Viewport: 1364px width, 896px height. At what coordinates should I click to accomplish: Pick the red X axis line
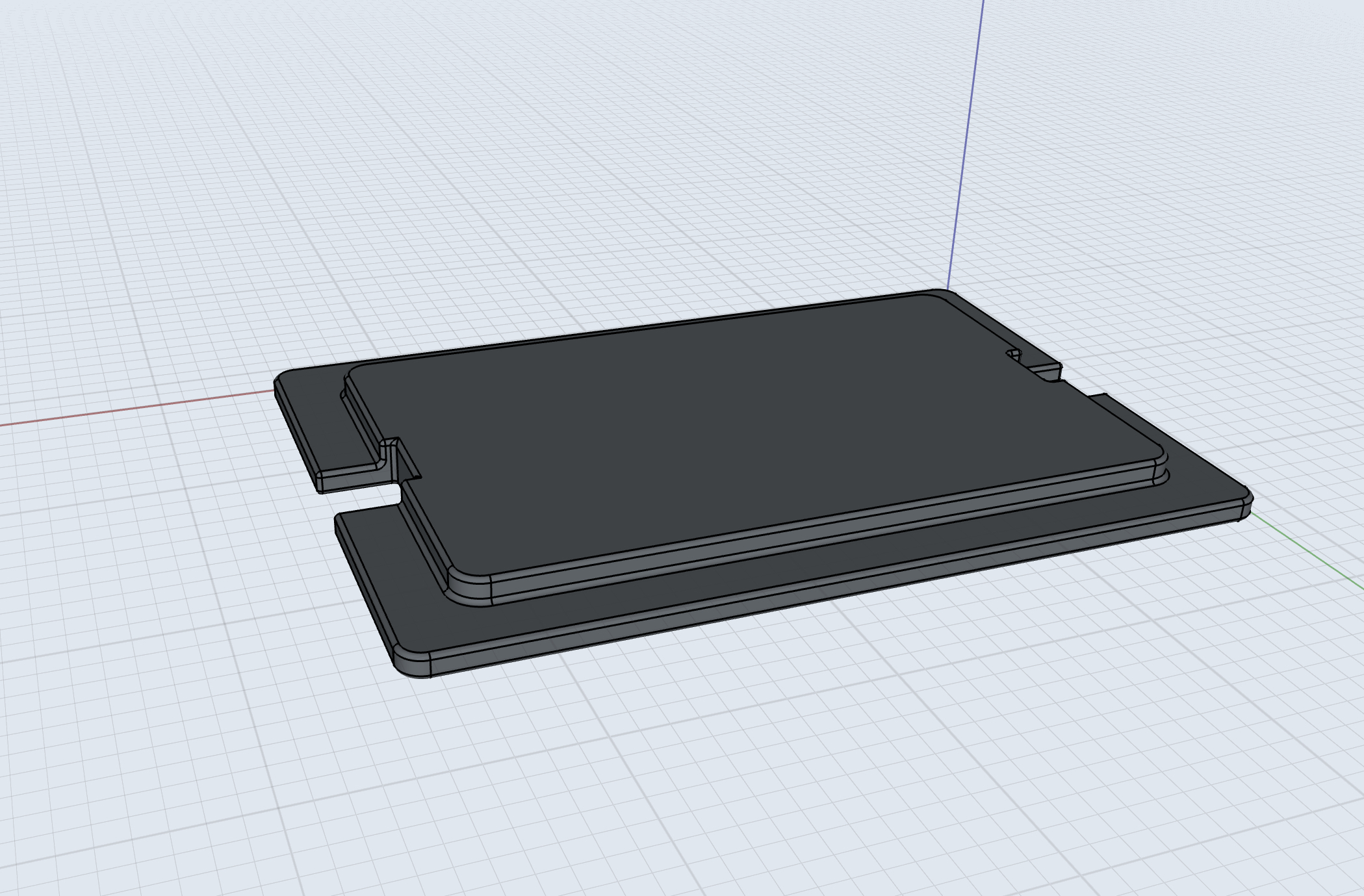(136, 408)
